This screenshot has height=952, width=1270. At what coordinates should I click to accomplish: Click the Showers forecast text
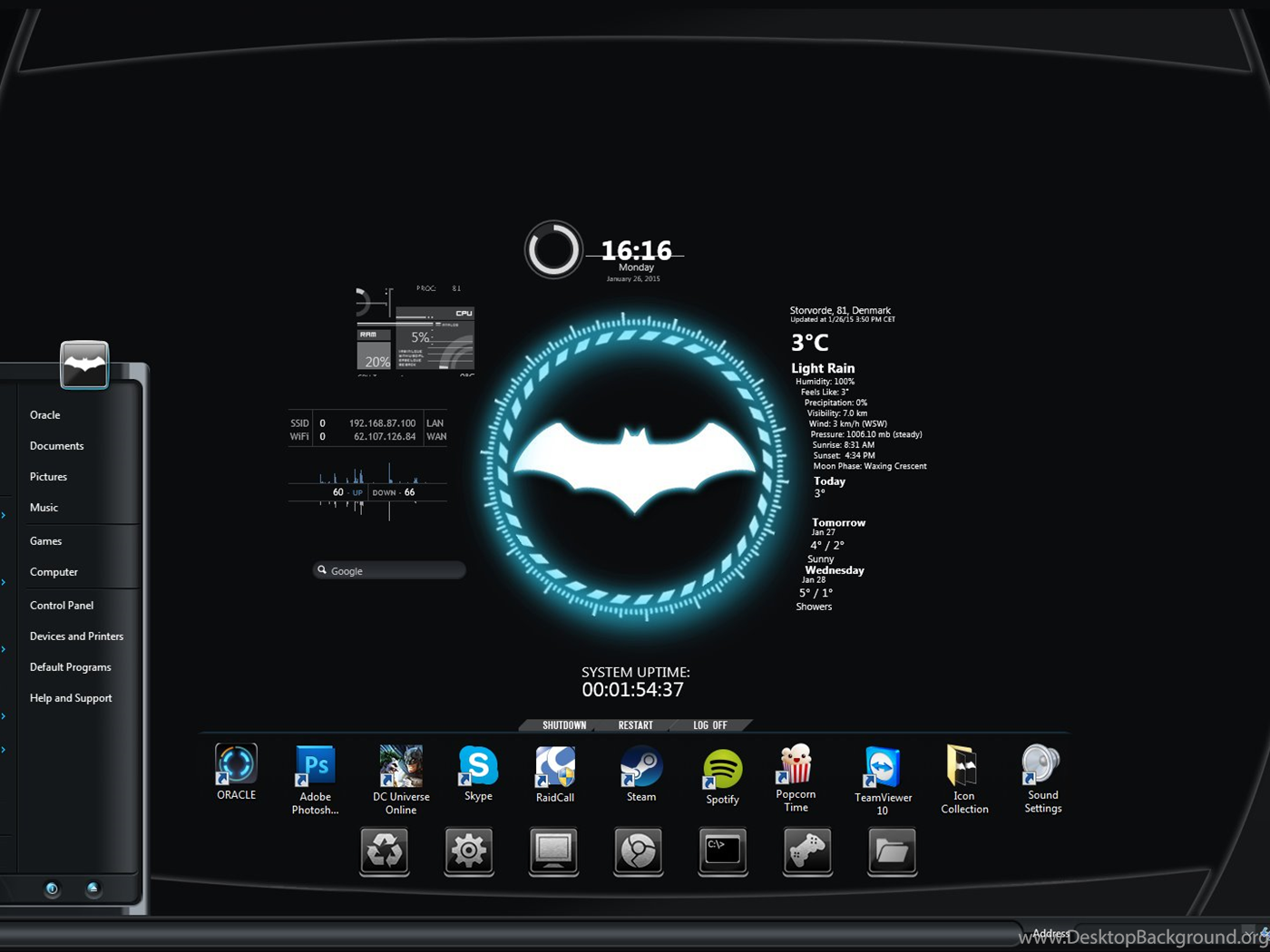coord(814,607)
